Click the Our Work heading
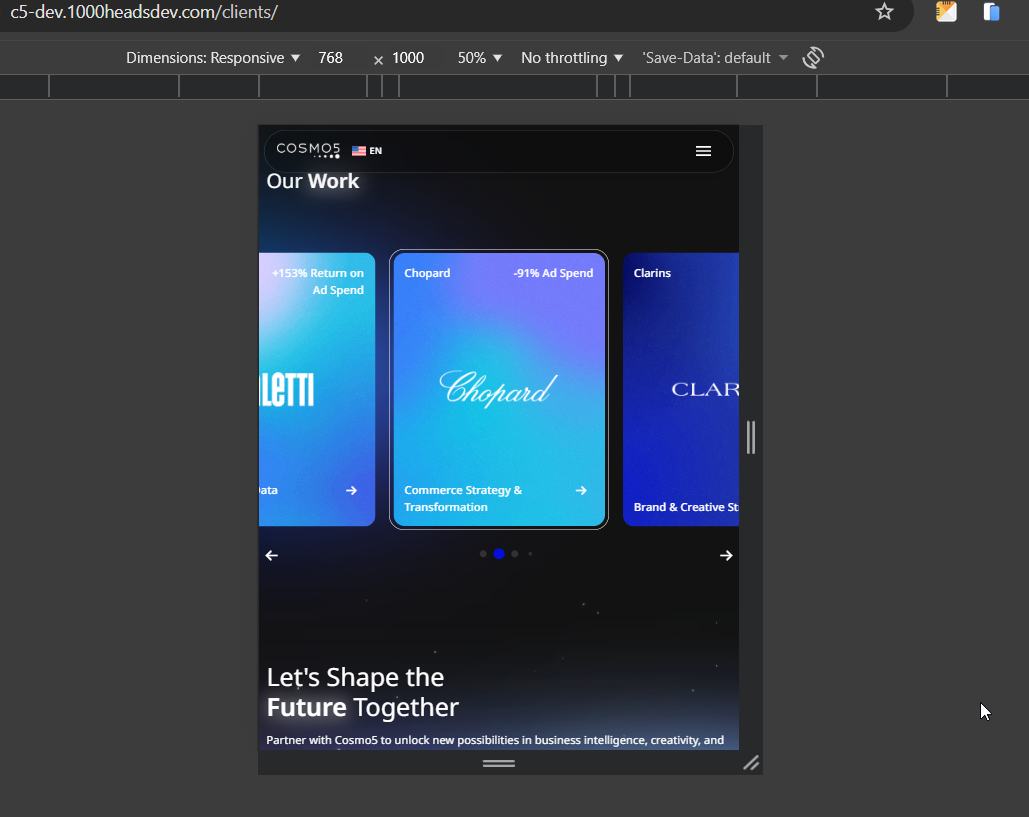Viewport: 1029px width, 817px height. (313, 181)
